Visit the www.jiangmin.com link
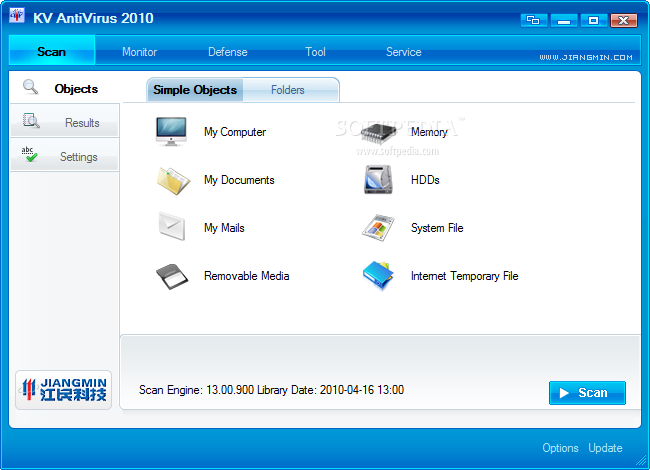650x470 pixels. click(x=586, y=57)
